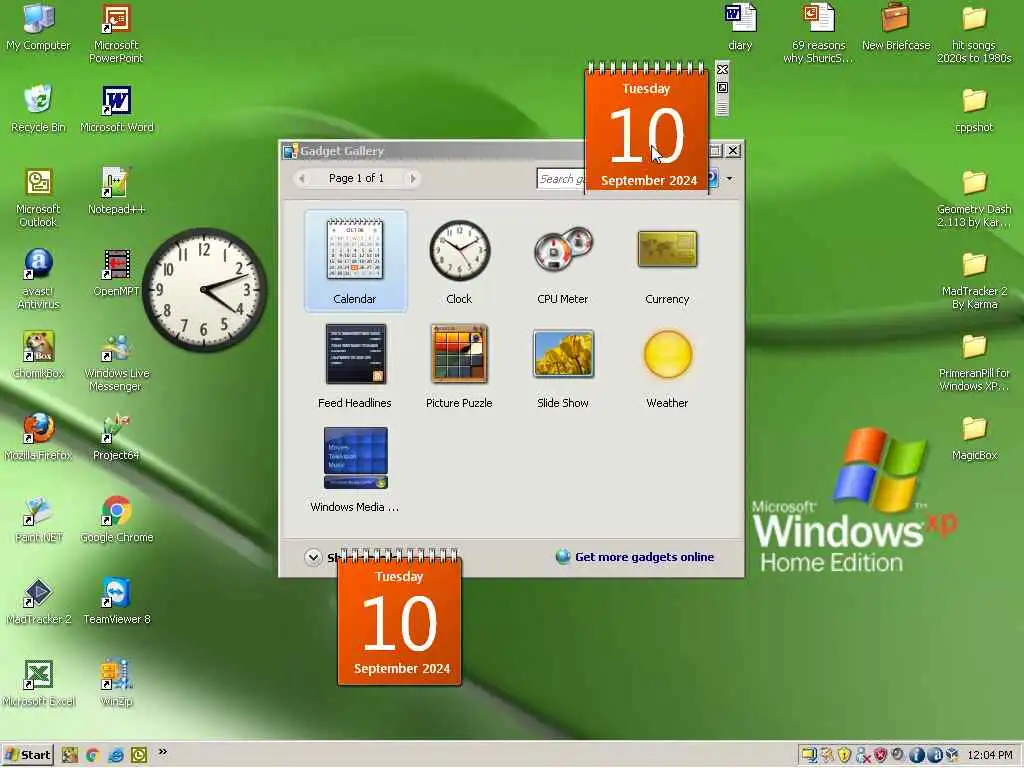Select avast! Antivirus icon
The image size is (1024, 768).
[38, 280]
